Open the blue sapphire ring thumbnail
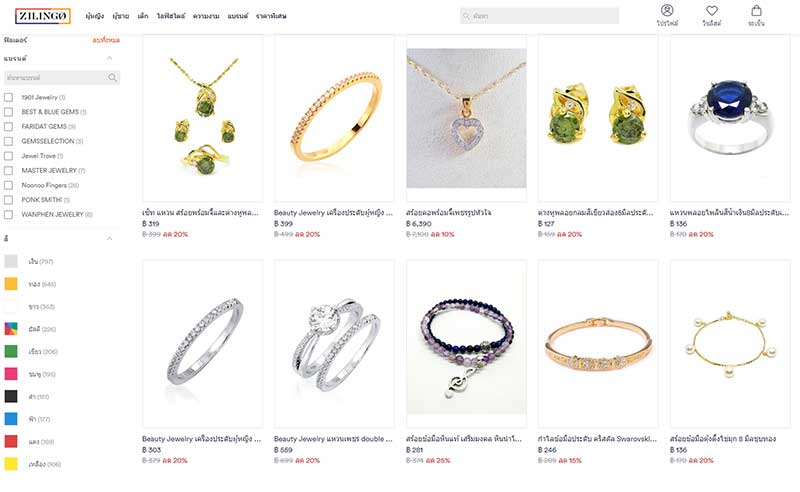Screen dimensions: 800x492 (x=730, y=118)
